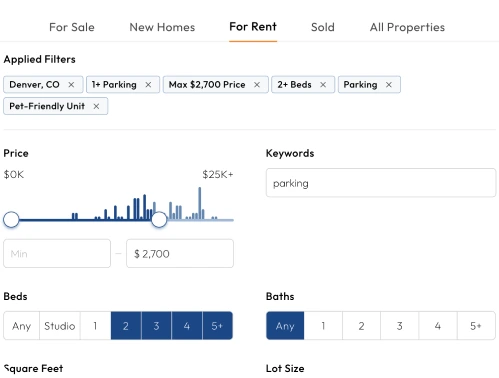Screen dimensions: 499x378
Task: Select 1 bed option
Action: (95, 326)
